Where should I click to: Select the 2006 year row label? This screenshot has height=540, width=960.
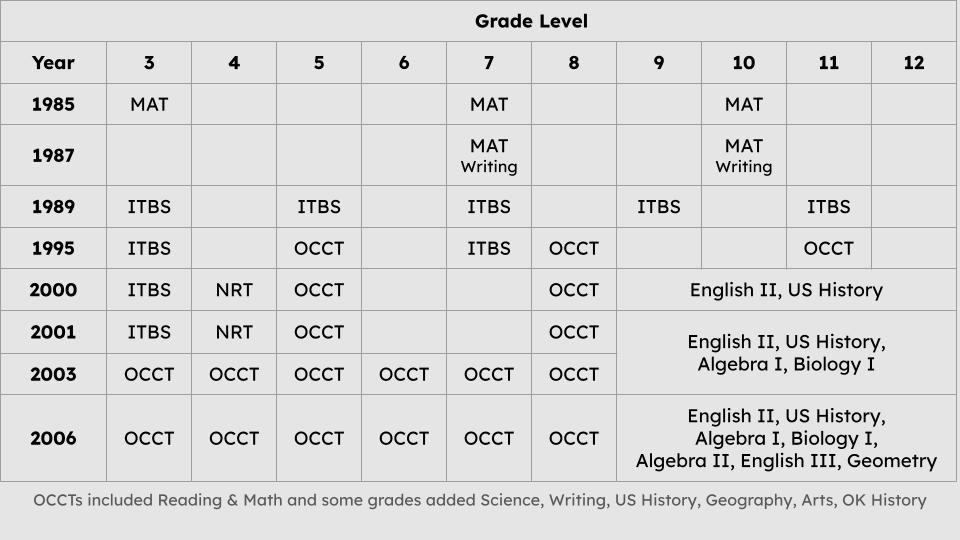[x=53, y=438]
